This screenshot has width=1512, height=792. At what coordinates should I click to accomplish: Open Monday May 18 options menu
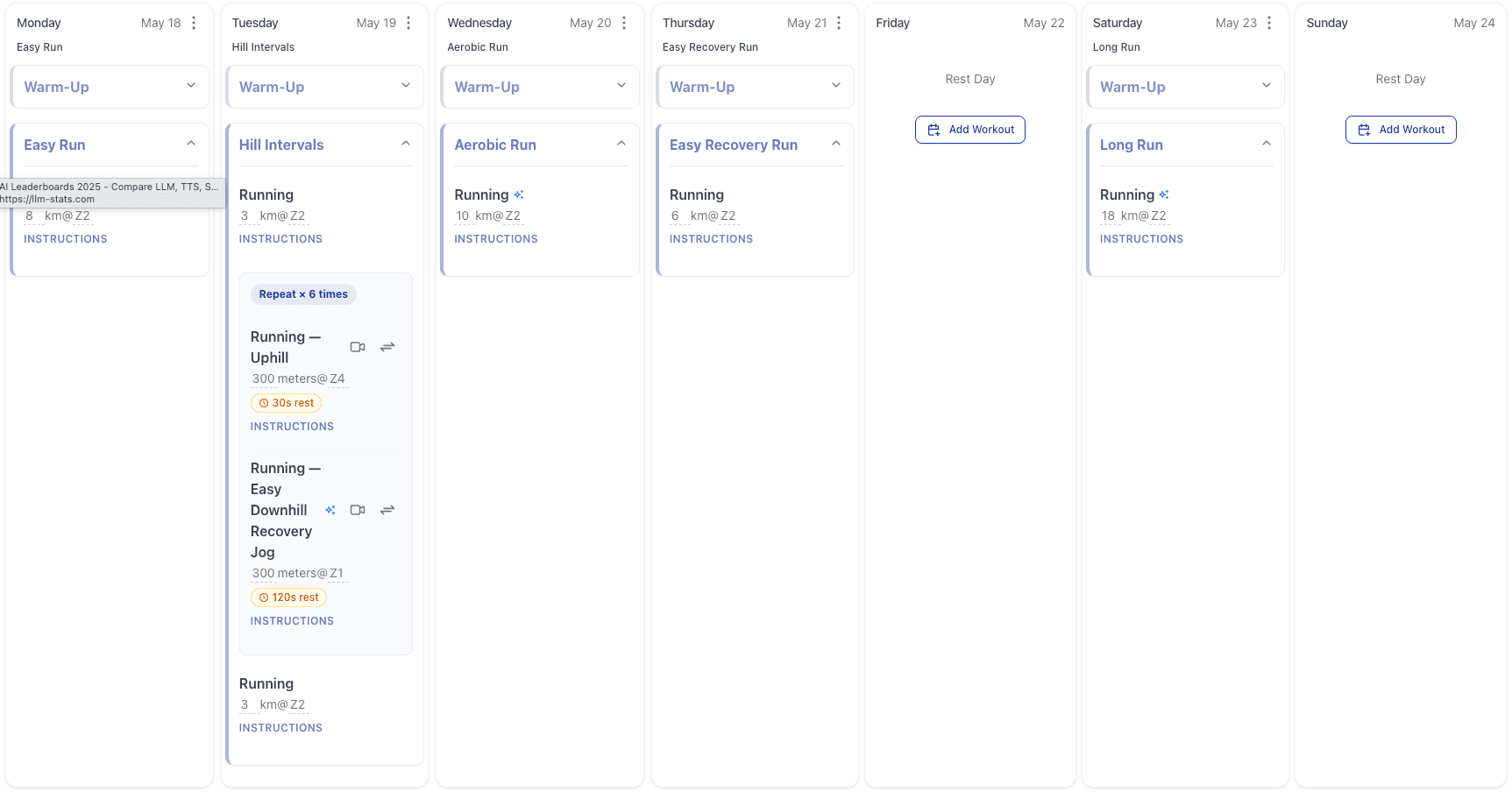(x=194, y=23)
